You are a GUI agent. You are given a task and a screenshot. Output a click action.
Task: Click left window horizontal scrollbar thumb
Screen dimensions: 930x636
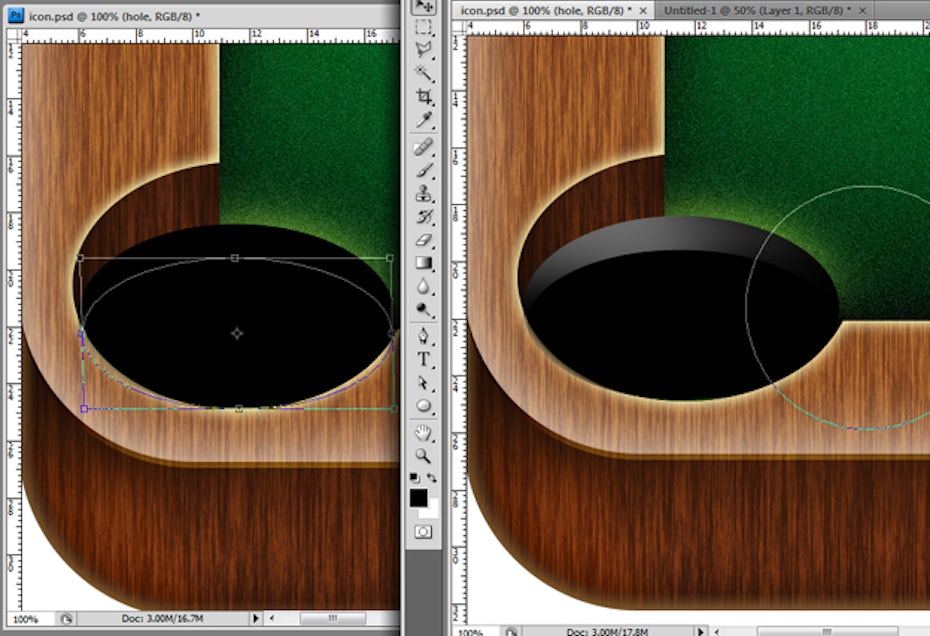(331, 619)
